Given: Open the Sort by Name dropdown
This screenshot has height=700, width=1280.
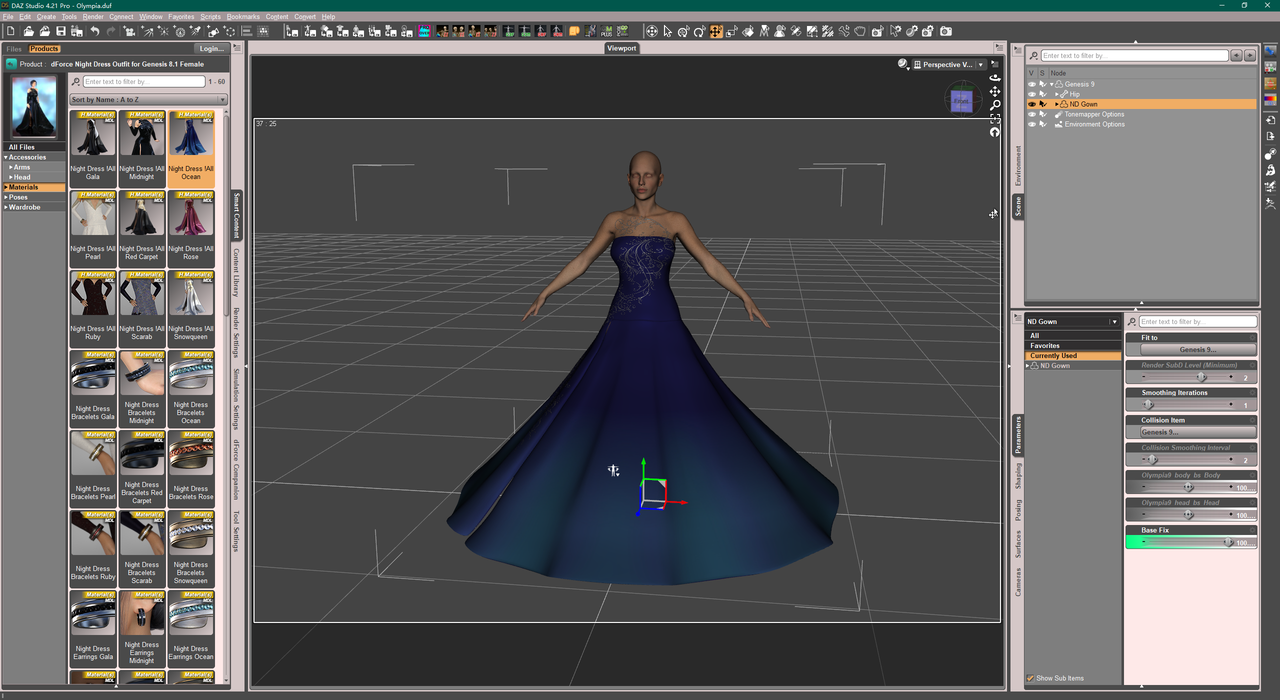Looking at the screenshot, I should coord(148,100).
